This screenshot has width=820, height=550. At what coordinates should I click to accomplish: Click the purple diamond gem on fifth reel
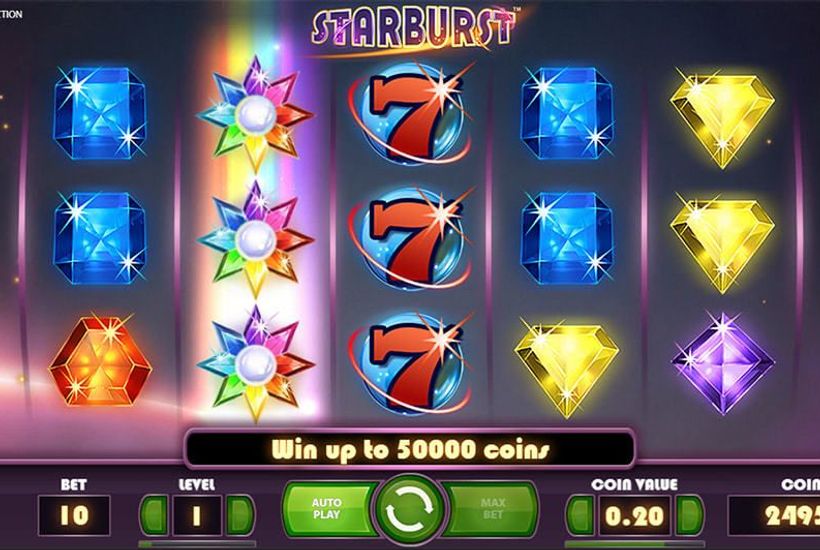click(x=723, y=363)
